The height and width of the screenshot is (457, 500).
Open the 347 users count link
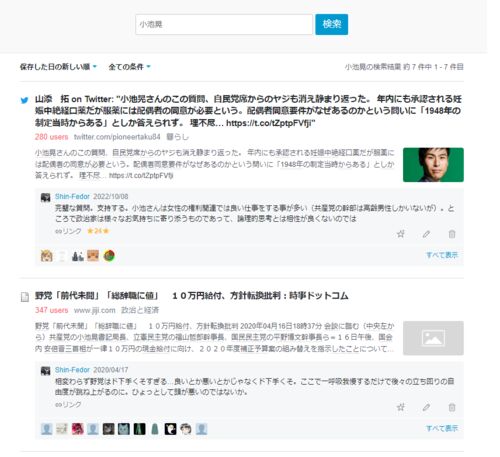tap(51, 310)
